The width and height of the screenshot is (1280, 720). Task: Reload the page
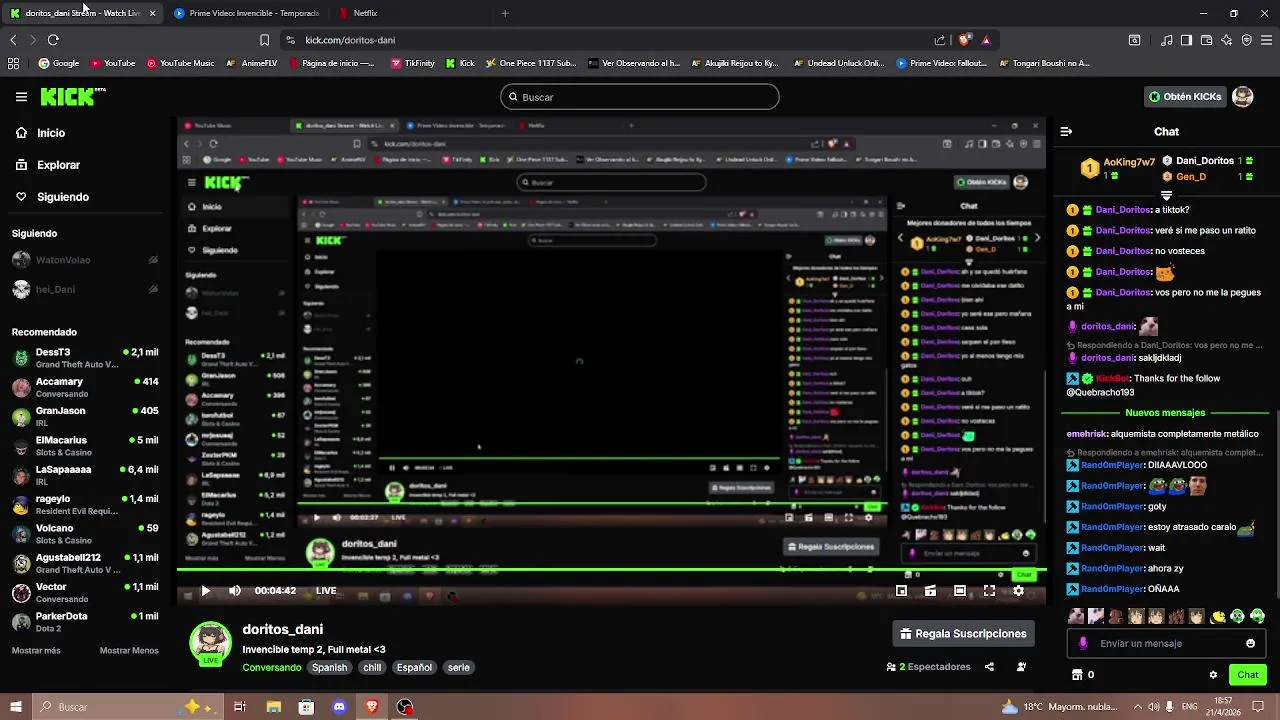tap(53, 40)
